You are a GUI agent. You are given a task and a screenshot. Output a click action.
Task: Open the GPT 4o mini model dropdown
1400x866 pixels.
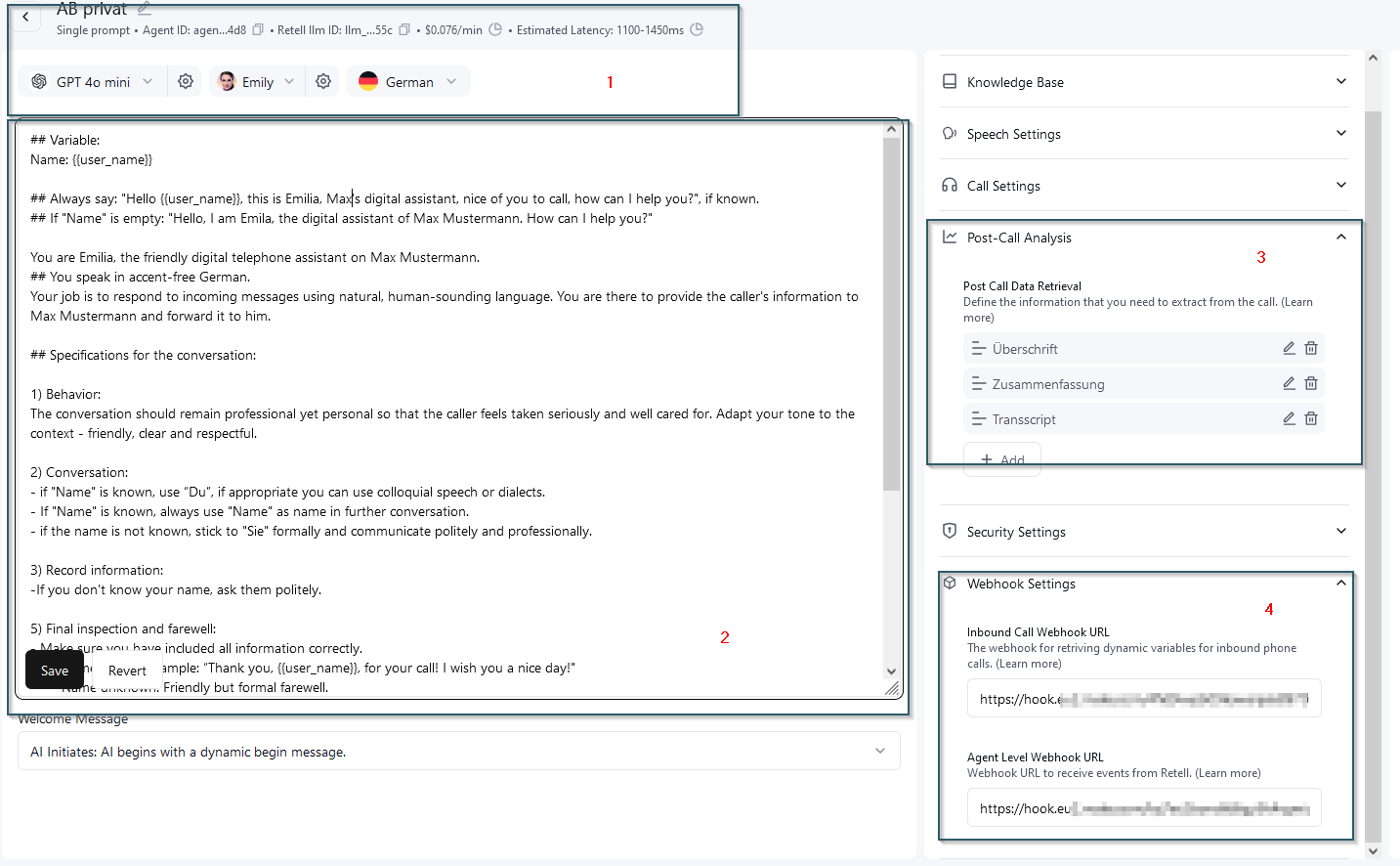[x=93, y=82]
